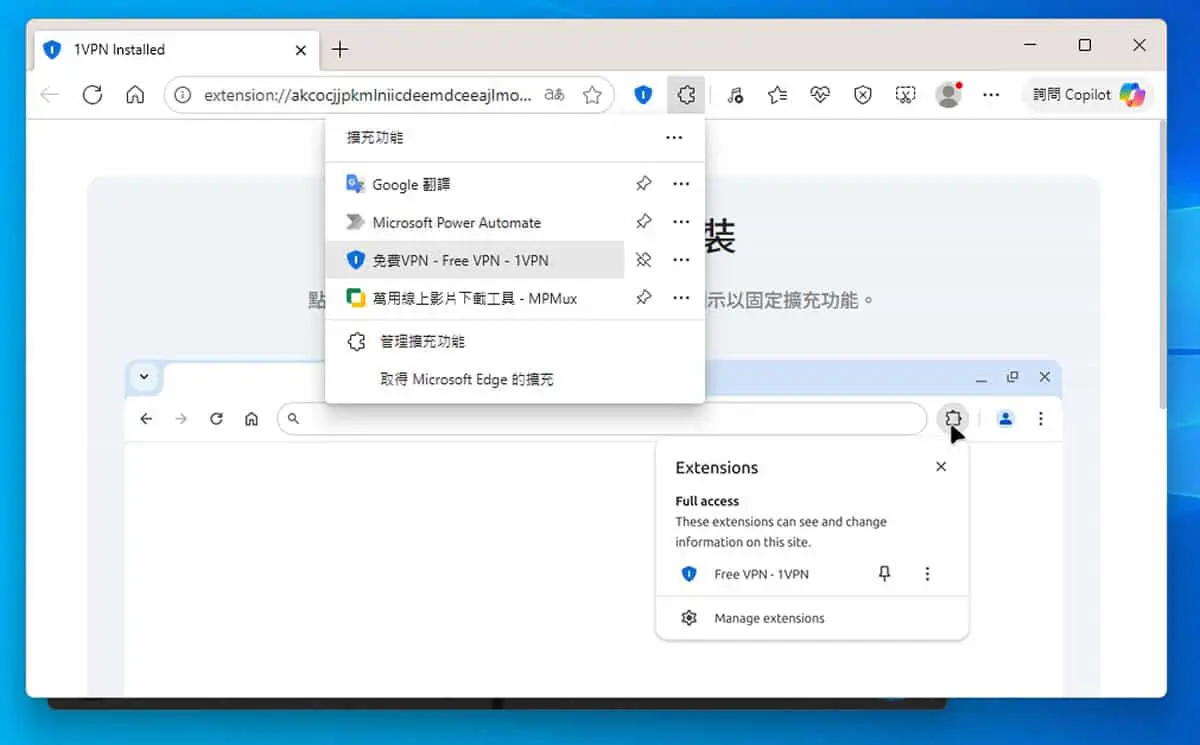Open browser essentials heart icon
The width and height of the screenshot is (1200, 745).
(x=820, y=95)
